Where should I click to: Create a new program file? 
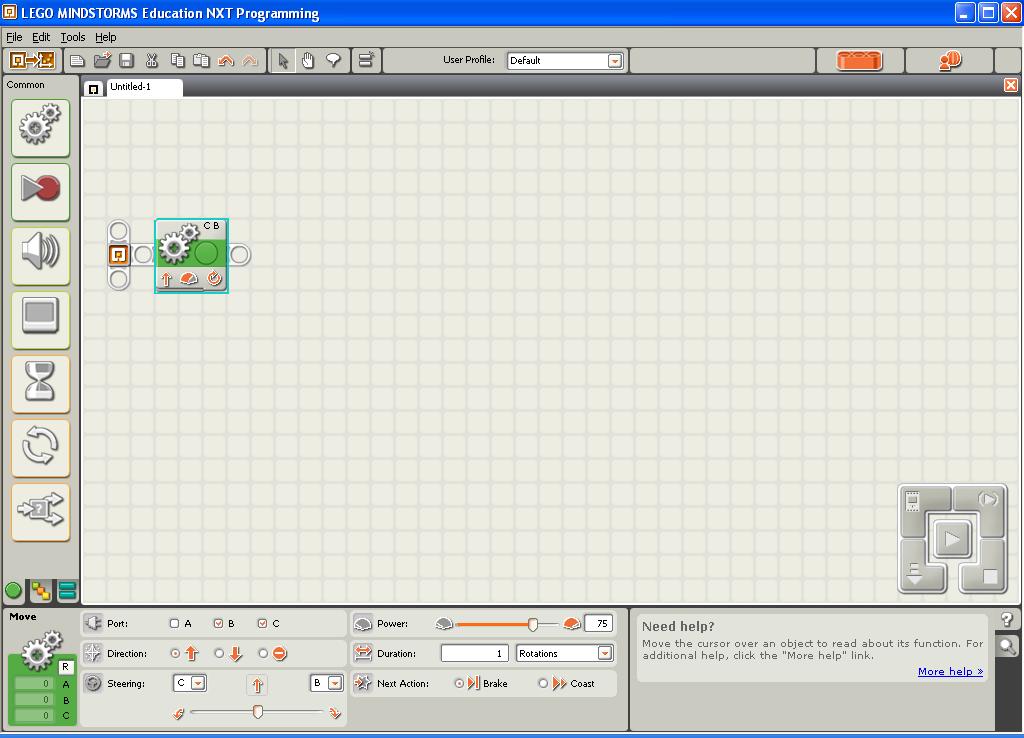coord(77,61)
